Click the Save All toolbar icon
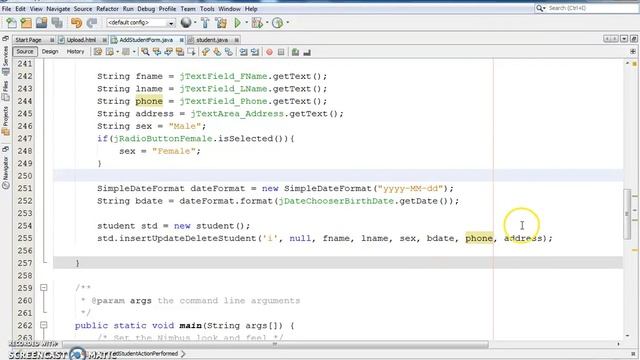Viewport: 640px width, 360px height. pyautogui.click(x=57, y=23)
